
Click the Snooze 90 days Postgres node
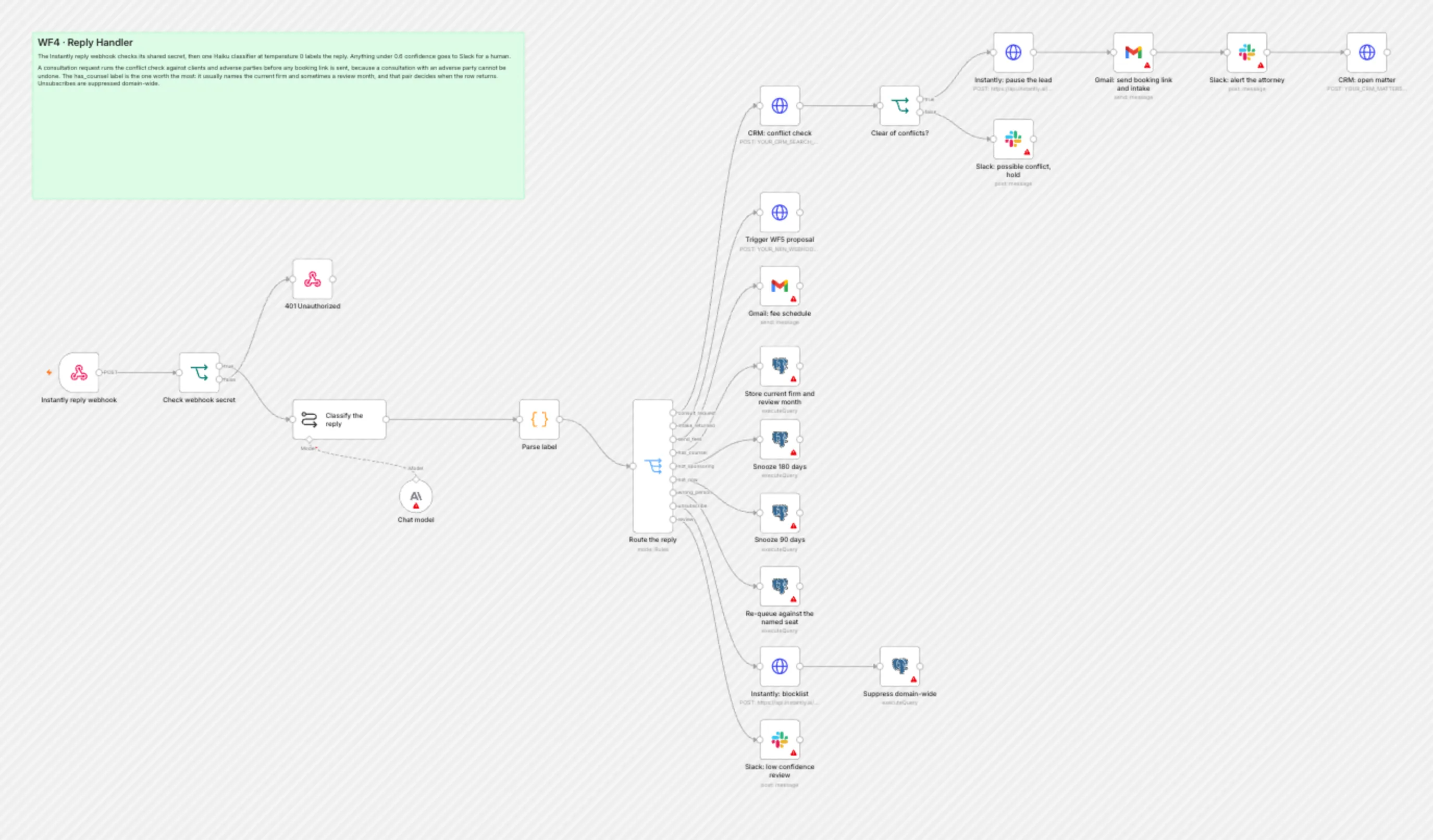point(780,512)
